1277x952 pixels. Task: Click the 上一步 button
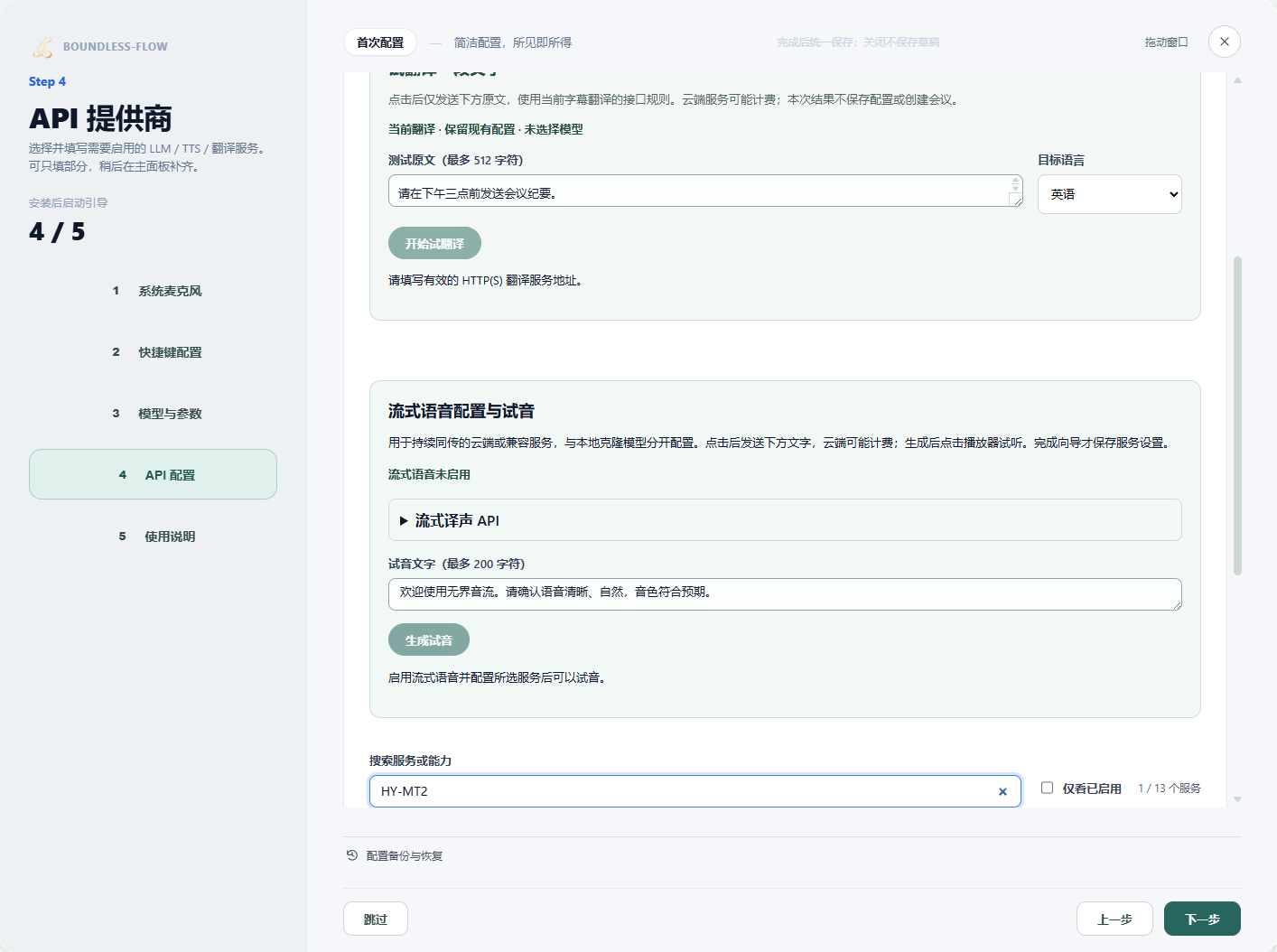[1114, 919]
